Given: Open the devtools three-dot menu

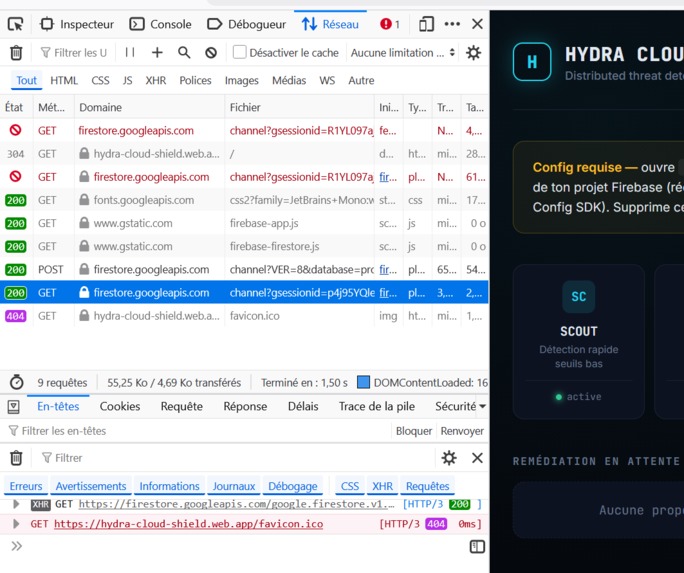Looking at the screenshot, I should [452, 24].
